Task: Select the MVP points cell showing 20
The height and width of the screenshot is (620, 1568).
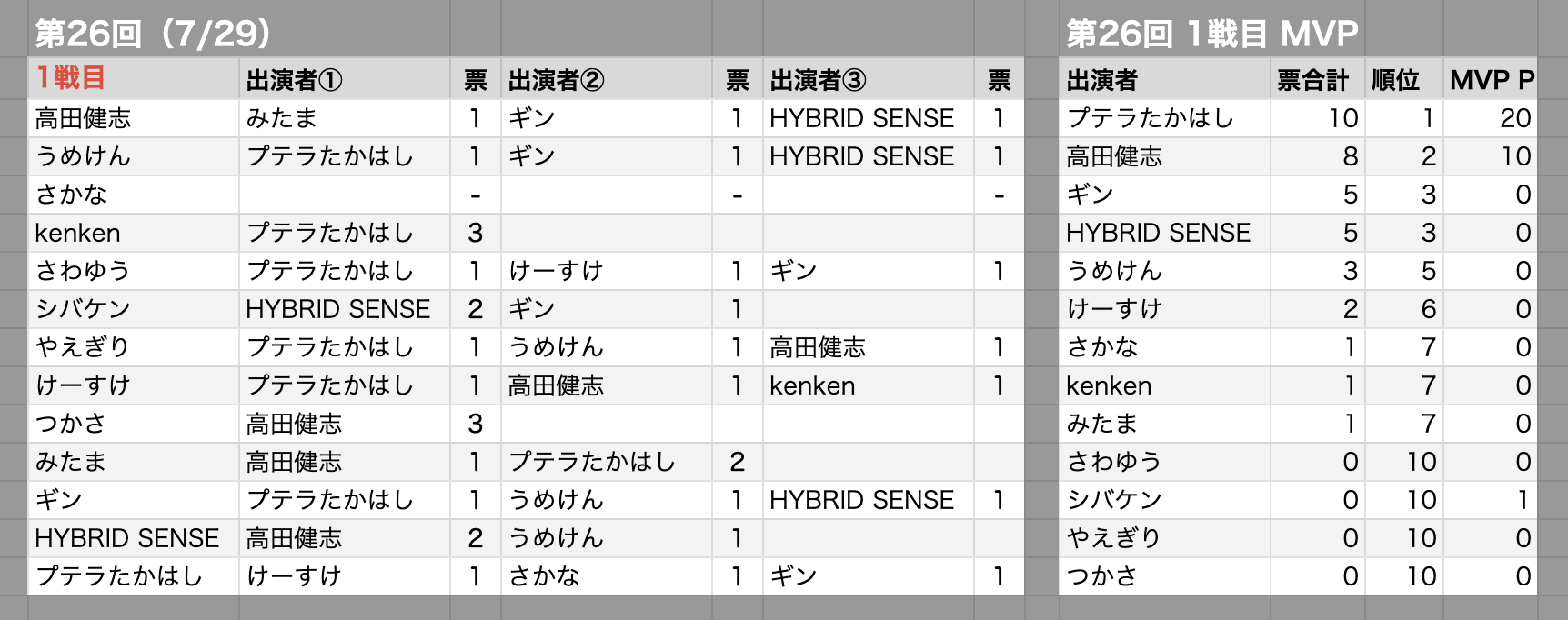Action: tap(1516, 118)
